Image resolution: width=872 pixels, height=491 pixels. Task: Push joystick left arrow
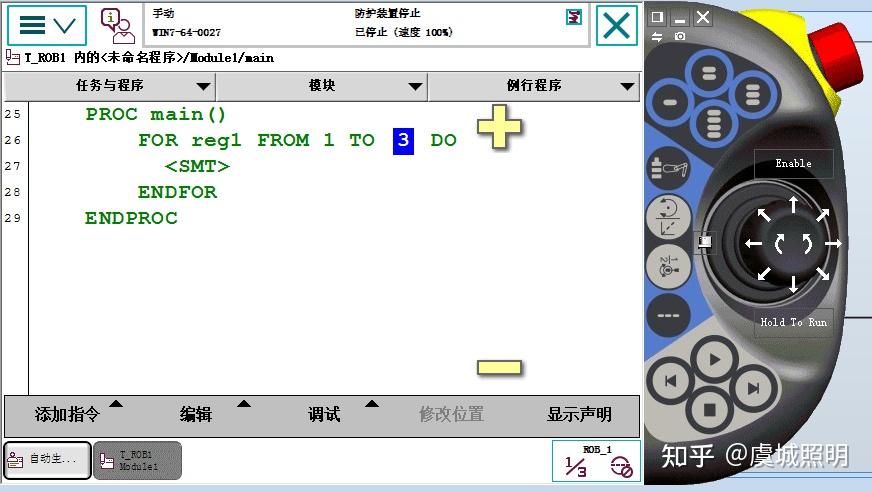(x=754, y=244)
